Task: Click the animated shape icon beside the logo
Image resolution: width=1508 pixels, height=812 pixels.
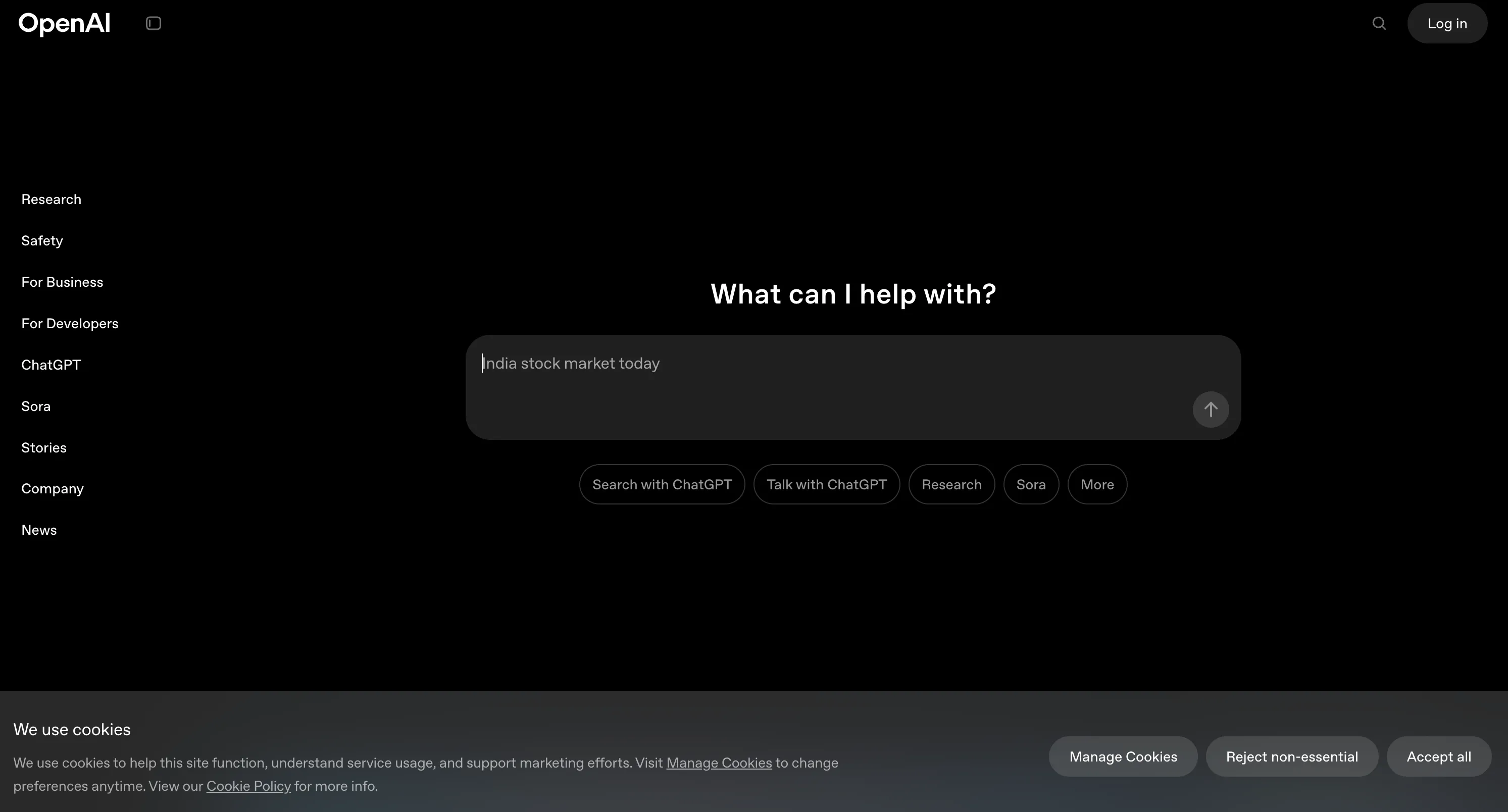Action: click(154, 23)
